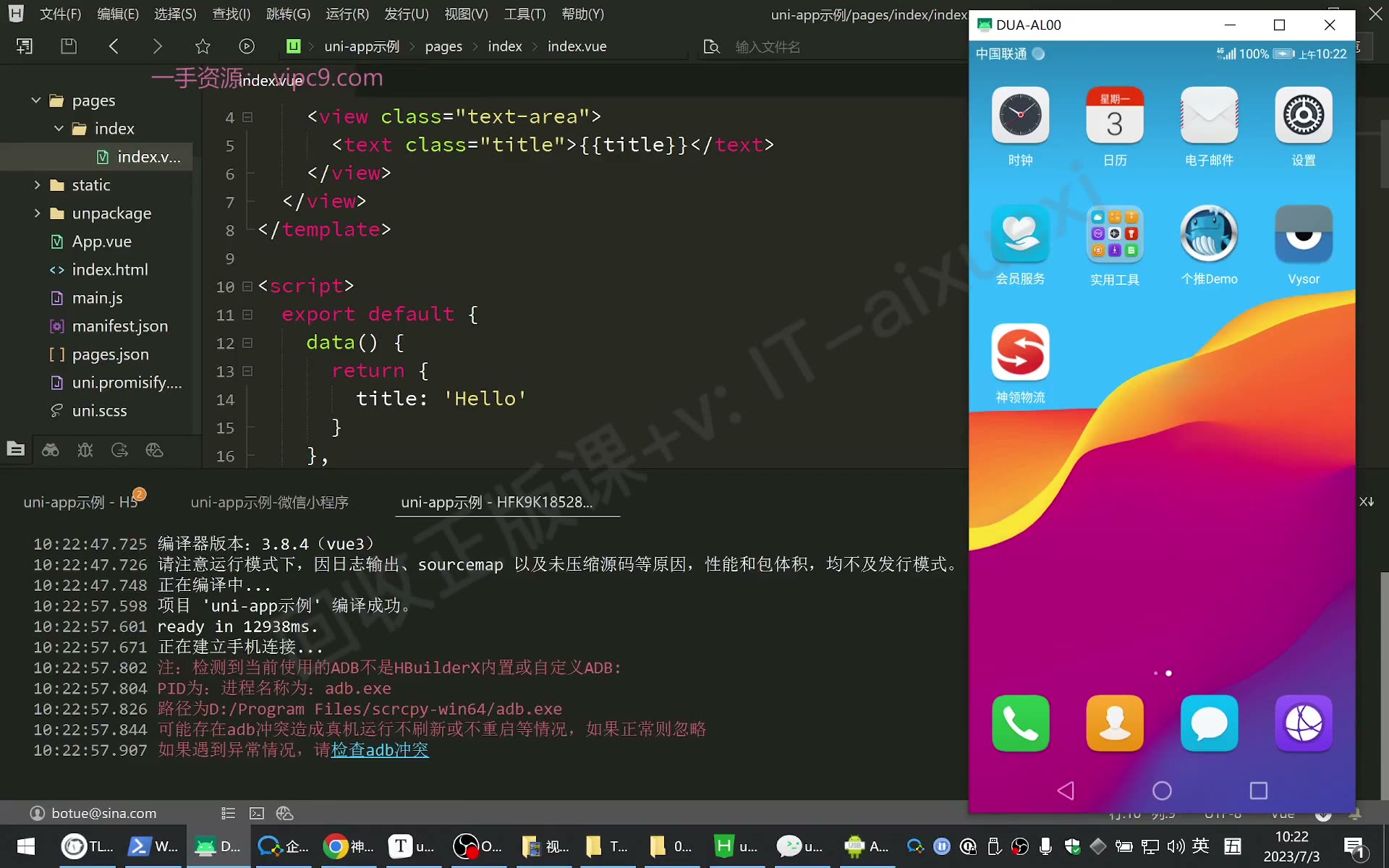Launch the 个推Demo app on phone
Viewport: 1389px width, 868px height.
point(1209,234)
